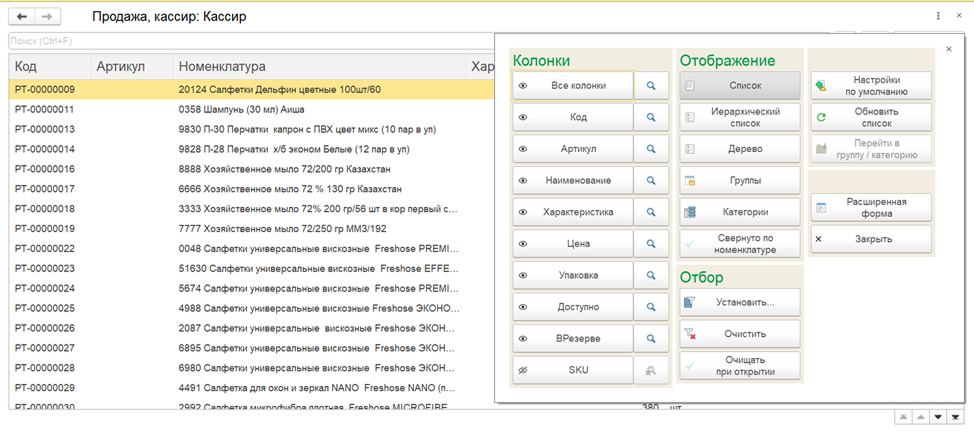The height and width of the screenshot is (433, 974).
Task: Jump to the list bottom arrow
Action: 956,417
